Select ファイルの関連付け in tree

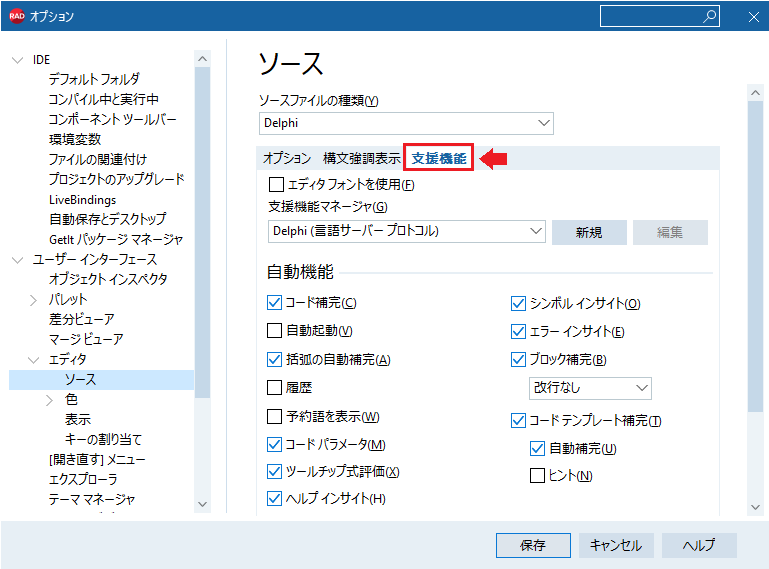tap(98, 159)
